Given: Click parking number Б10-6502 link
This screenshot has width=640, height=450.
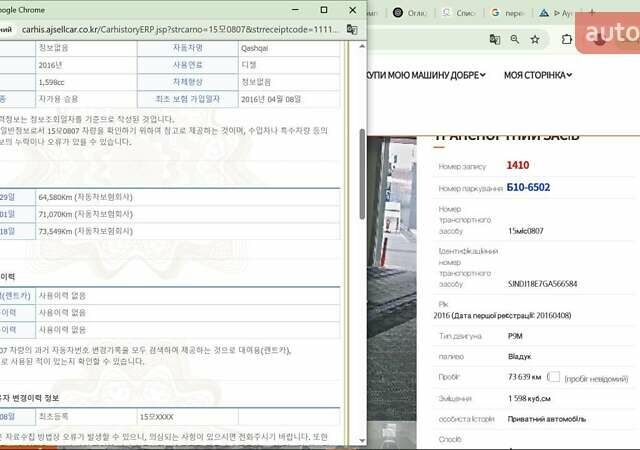Looking at the screenshot, I should (x=528, y=187).
